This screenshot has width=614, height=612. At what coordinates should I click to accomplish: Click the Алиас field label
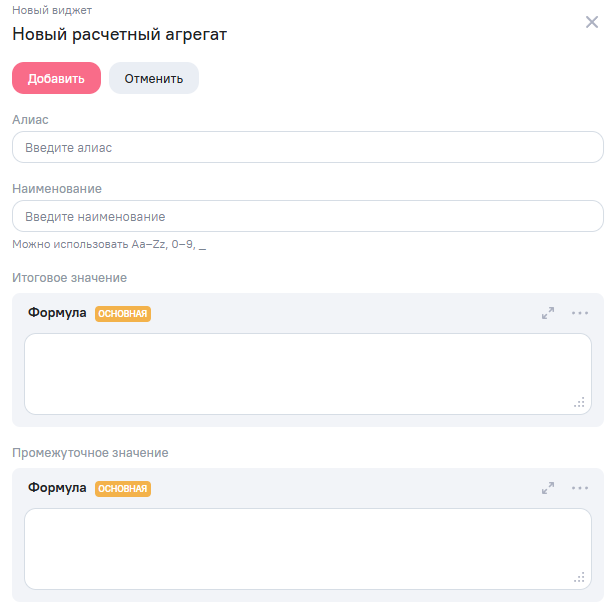pos(31,120)
